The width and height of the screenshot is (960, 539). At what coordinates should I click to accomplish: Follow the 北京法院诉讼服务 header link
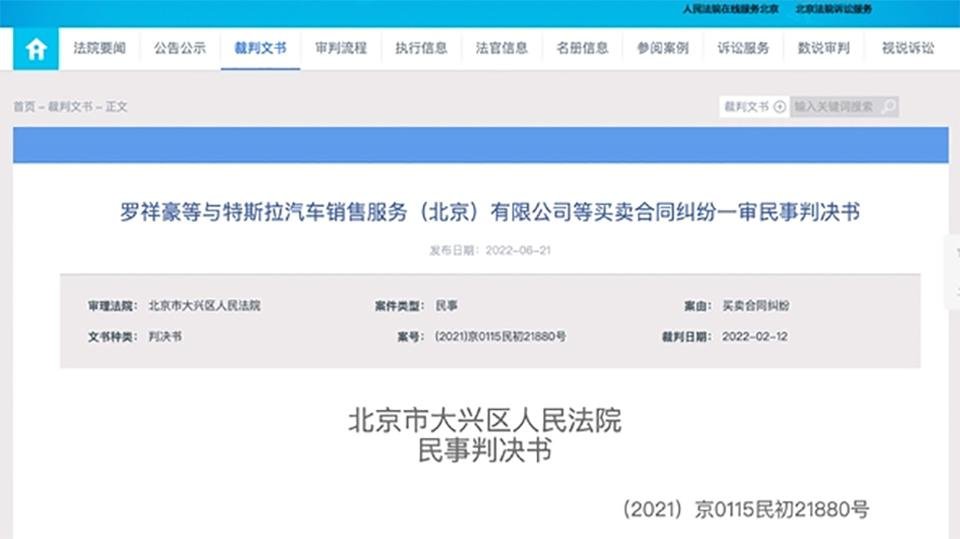(x=833, y=9)
